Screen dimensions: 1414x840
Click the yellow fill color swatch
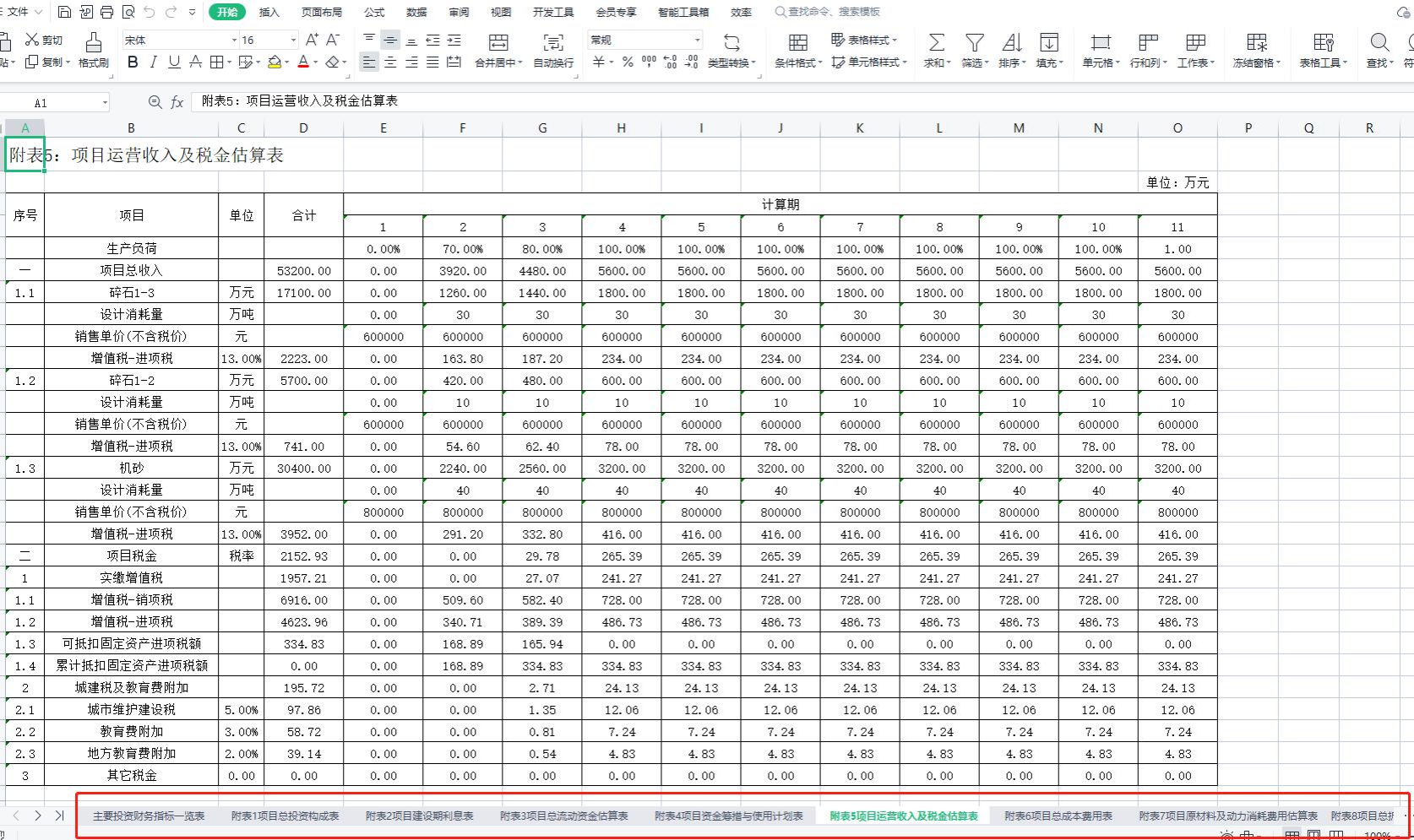click(274, 62)
